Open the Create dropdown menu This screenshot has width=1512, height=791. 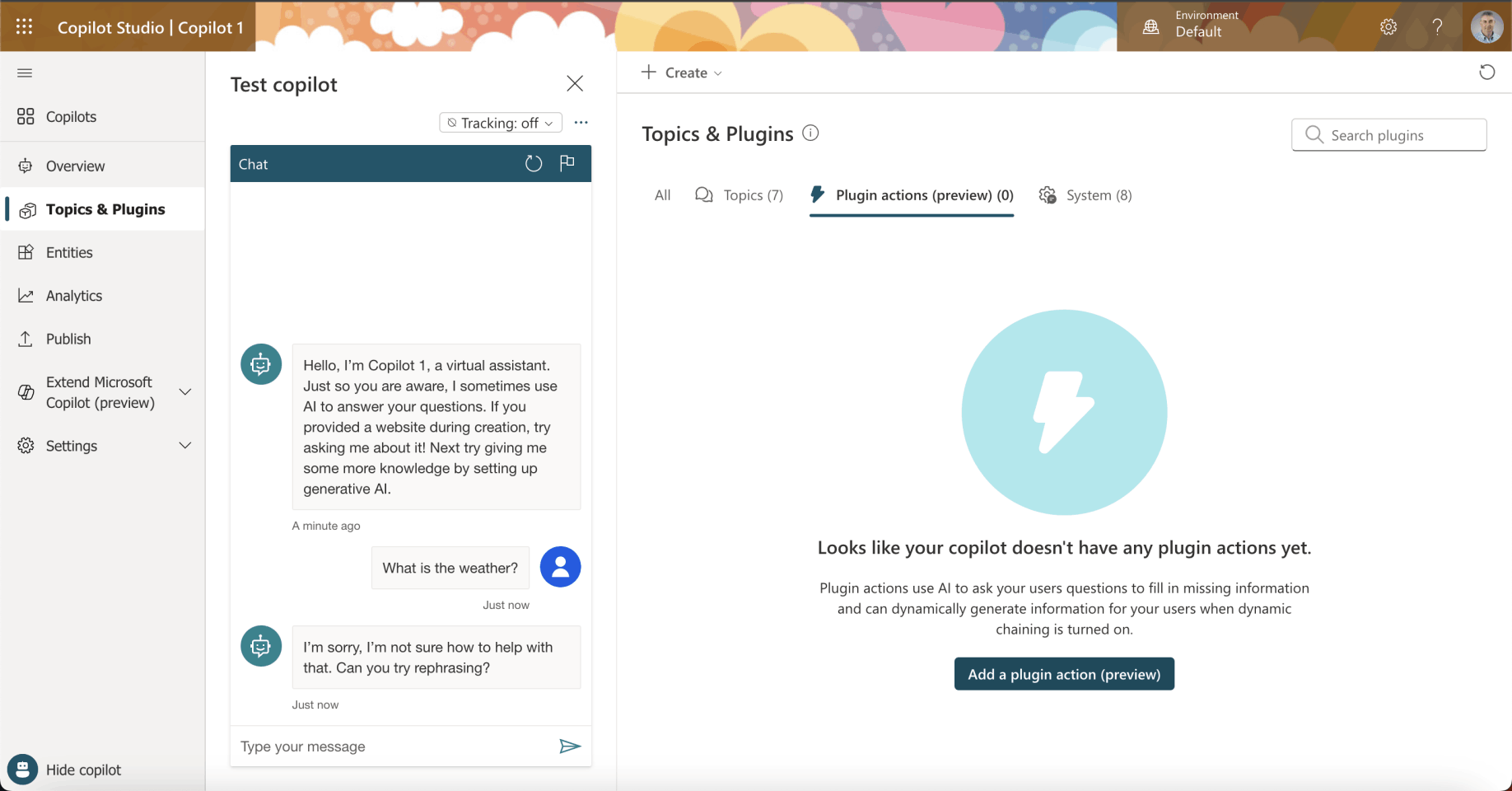tap(682, 73)
